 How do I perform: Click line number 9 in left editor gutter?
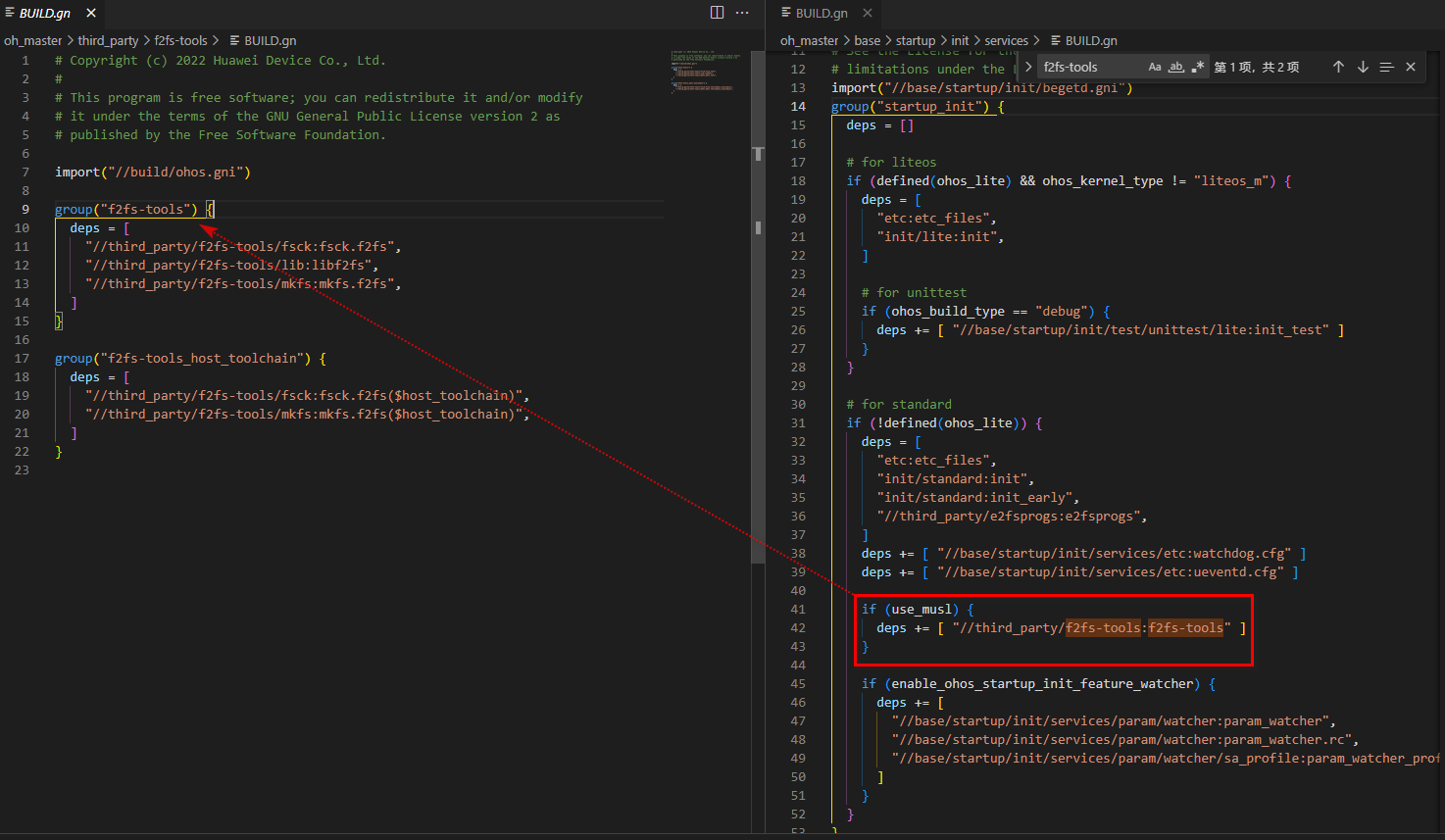pyautogui.click(x=25, y=209)
